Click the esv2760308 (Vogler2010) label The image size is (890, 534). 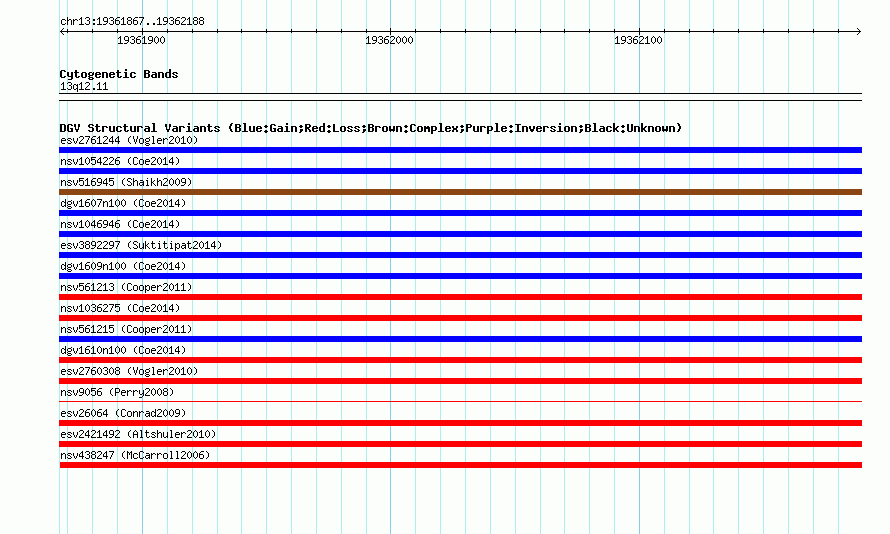pyautogui.click(x=129, y=371)
